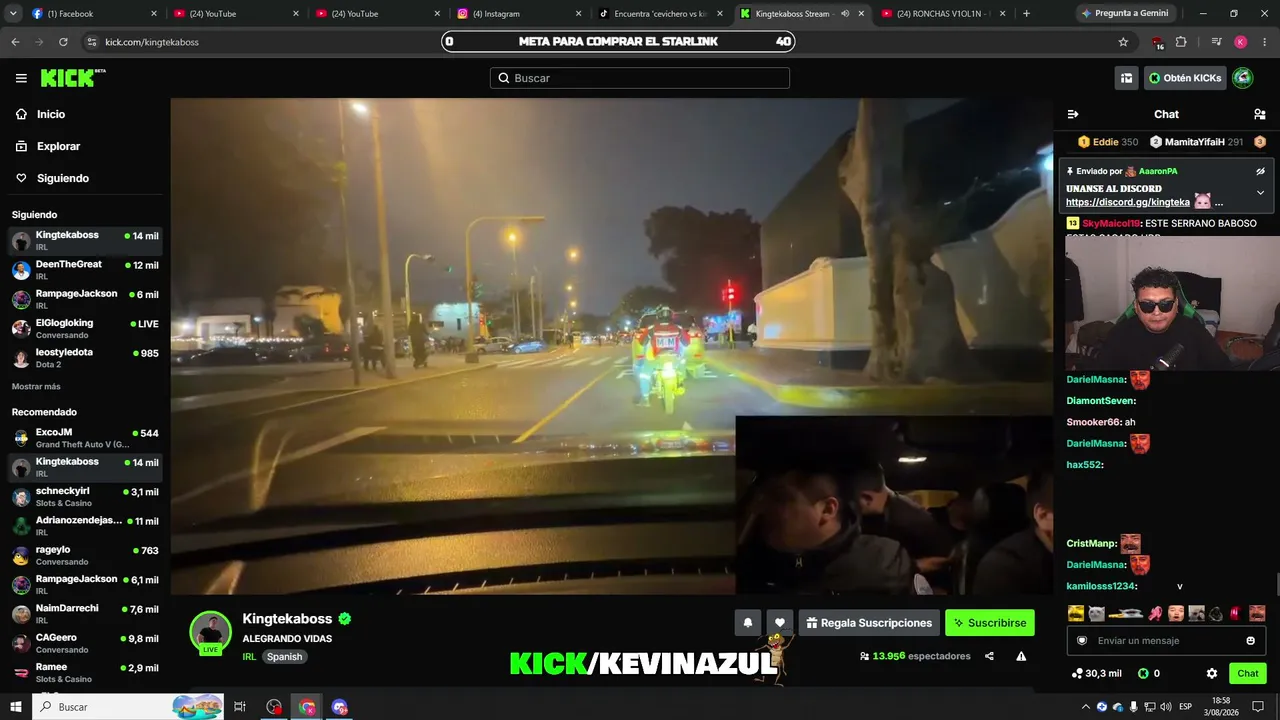Expand list with Mostrar más

tap(36, 387)
